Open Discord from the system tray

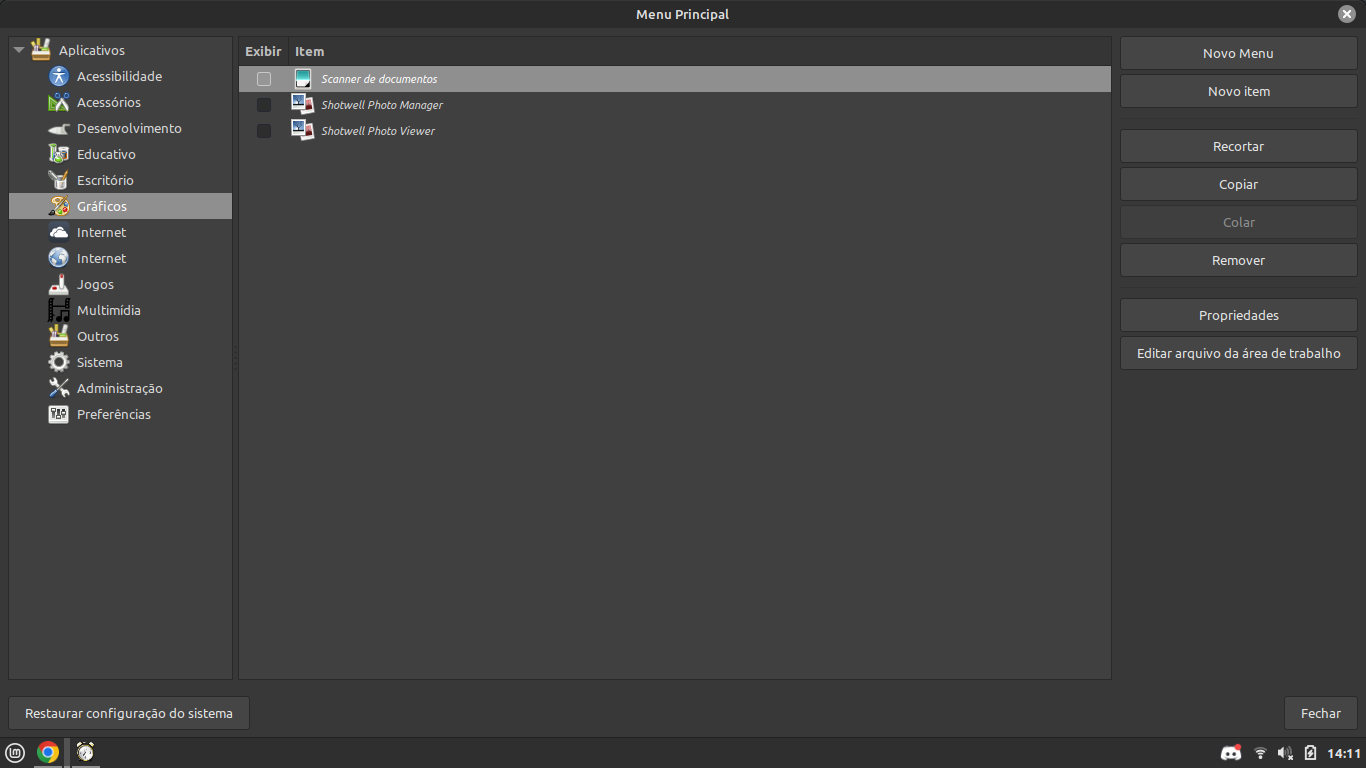1230,753
